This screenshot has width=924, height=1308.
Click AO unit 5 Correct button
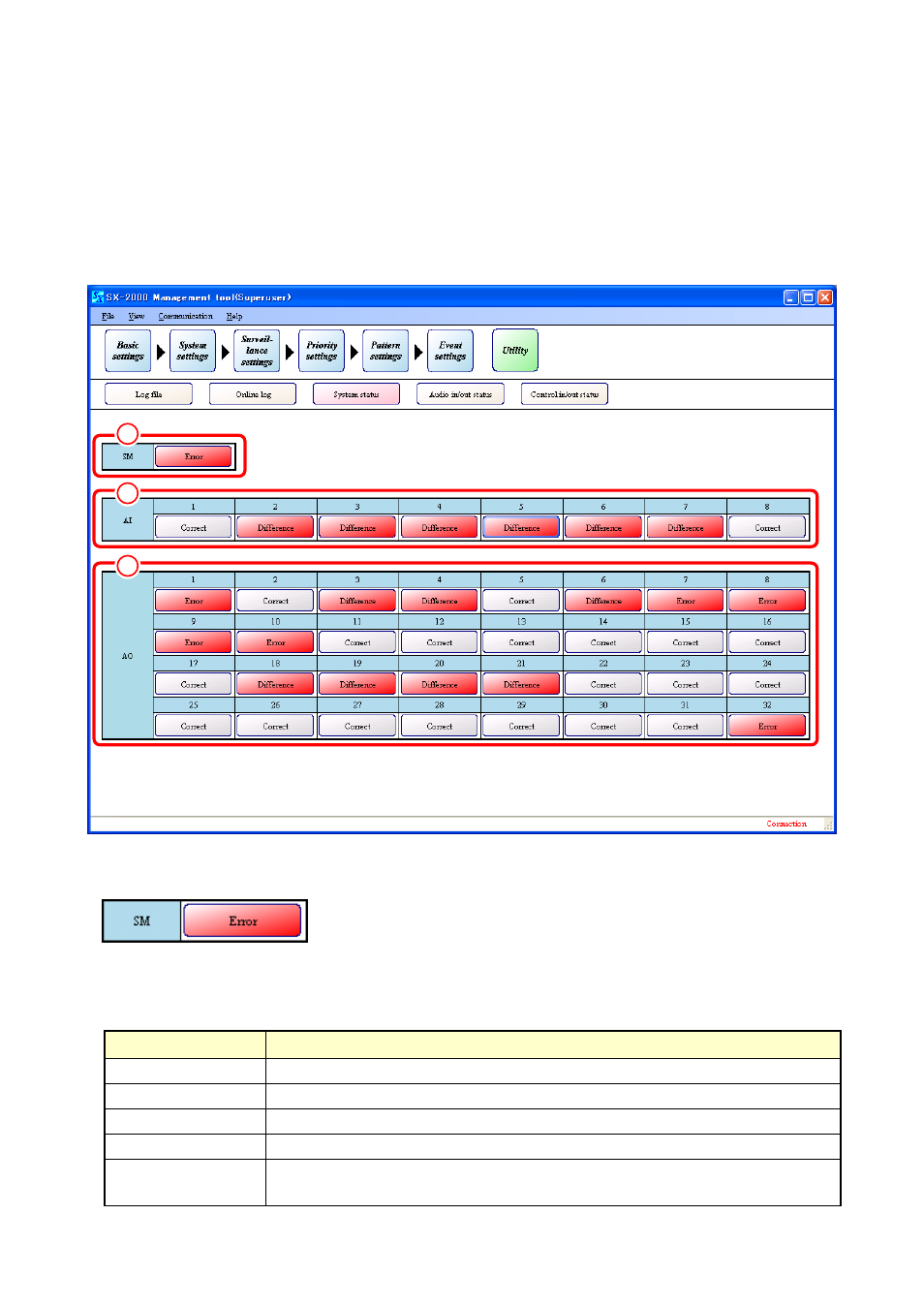(521, 601)
